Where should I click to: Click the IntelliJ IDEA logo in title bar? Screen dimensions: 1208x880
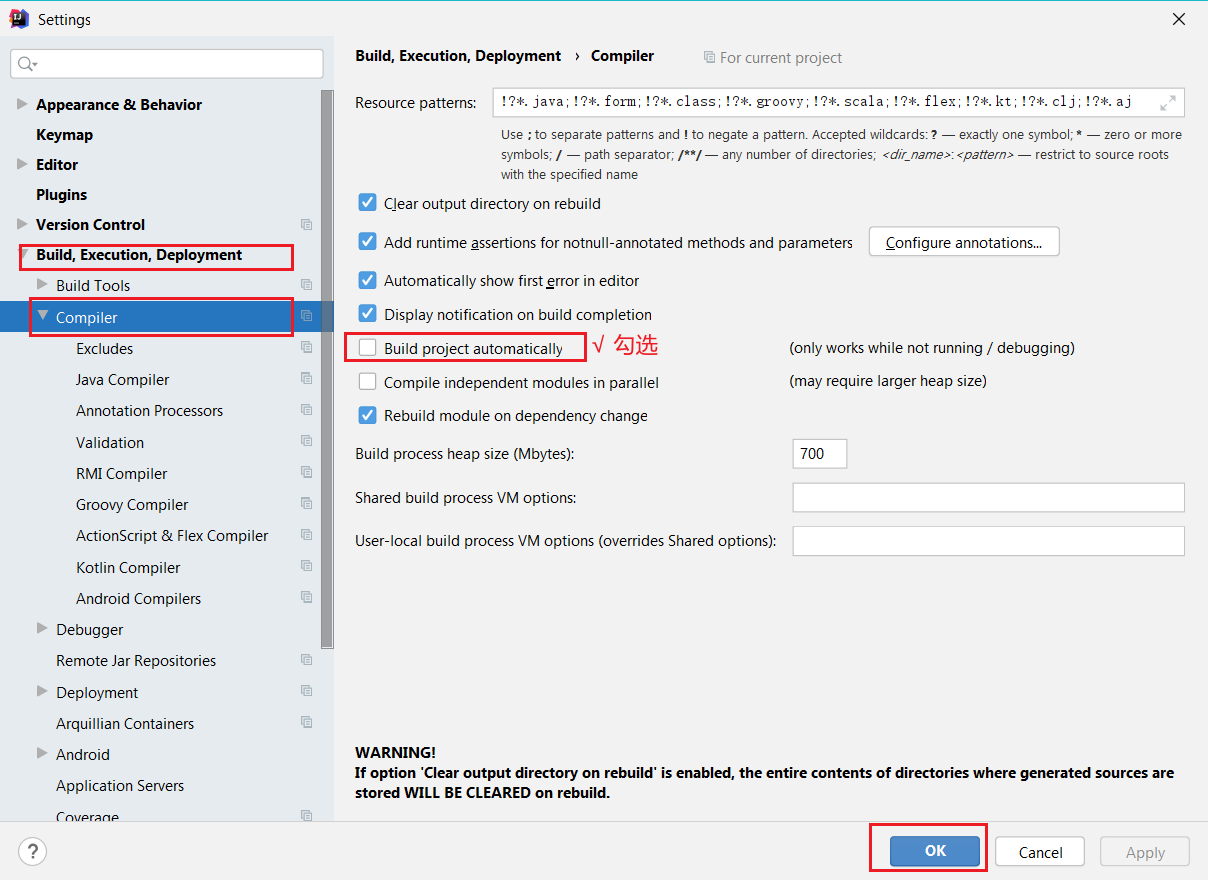[x=19, y=19]
